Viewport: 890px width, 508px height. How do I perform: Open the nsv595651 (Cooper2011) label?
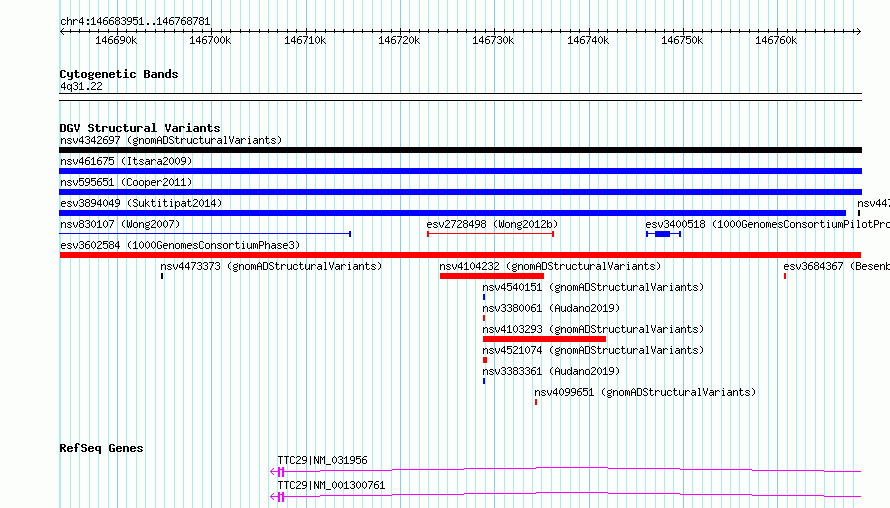126,182
